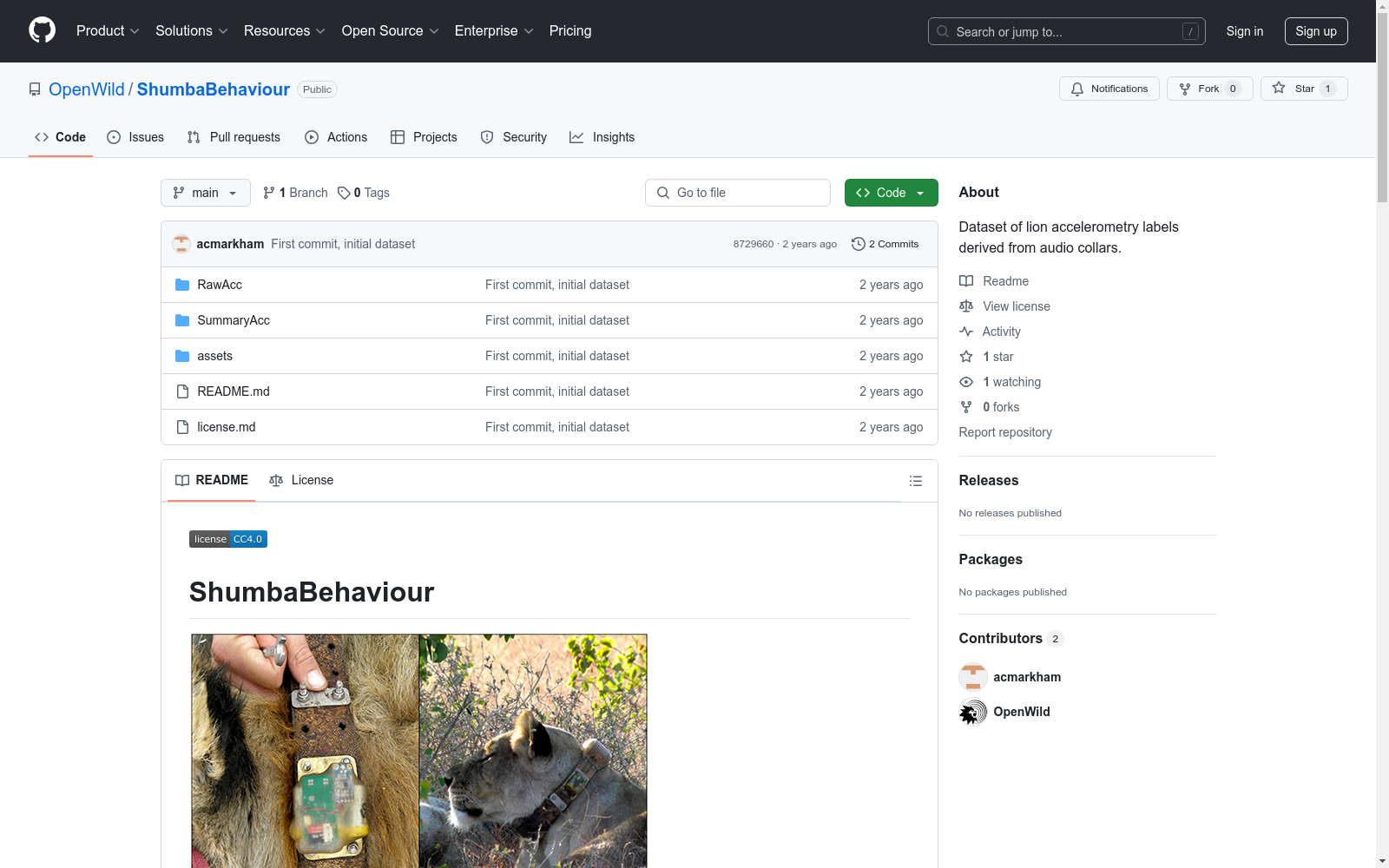Click the OpenWild contributor name

click(1022, 712)
